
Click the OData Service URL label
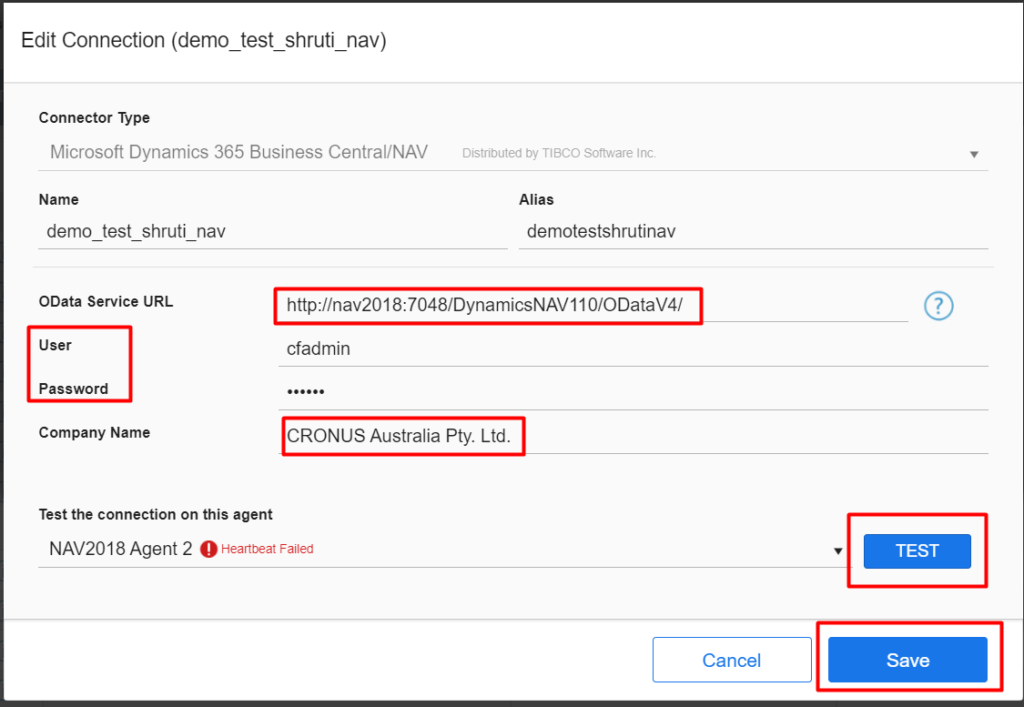(x=106, y=302)
